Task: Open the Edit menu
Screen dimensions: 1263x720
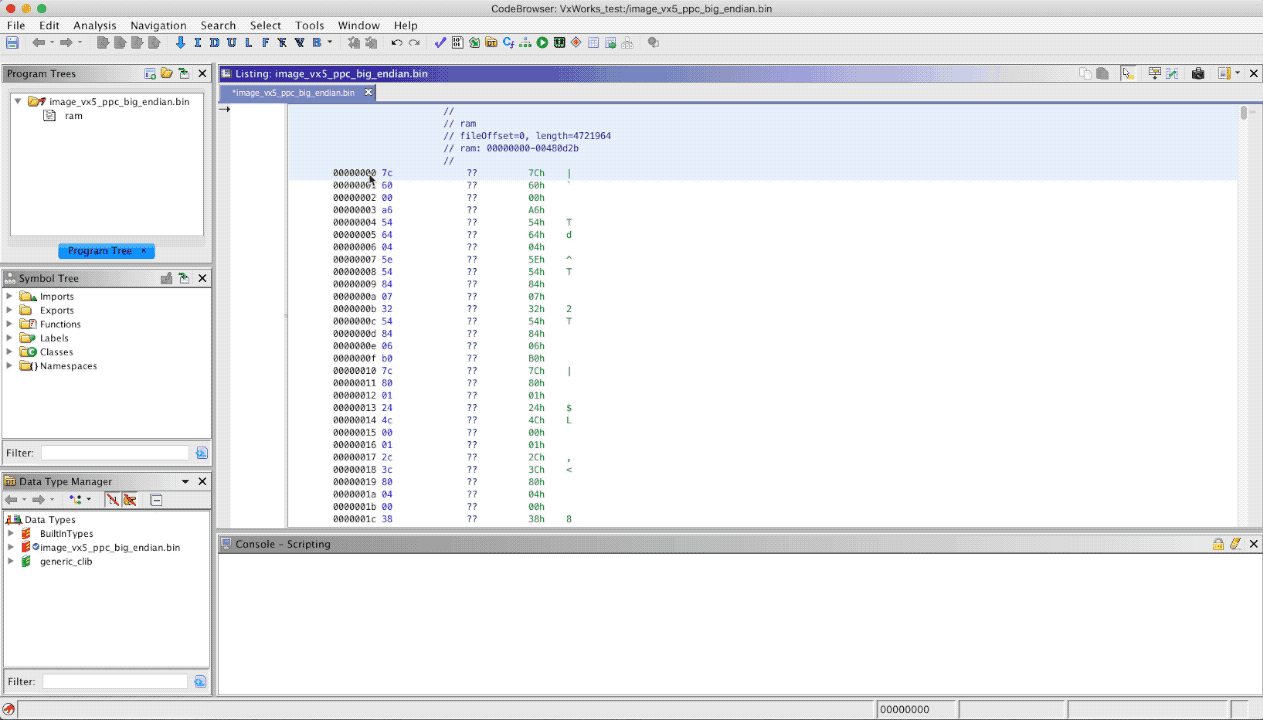Action: 49,25
